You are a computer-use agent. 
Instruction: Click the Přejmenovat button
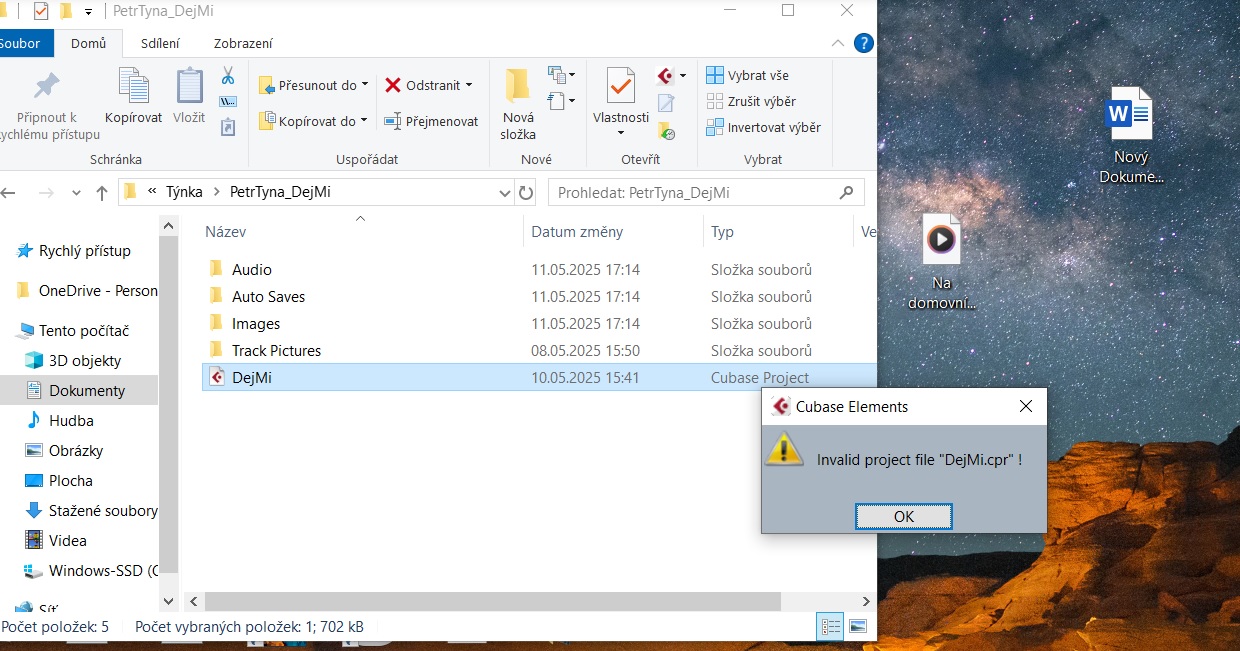432,121
